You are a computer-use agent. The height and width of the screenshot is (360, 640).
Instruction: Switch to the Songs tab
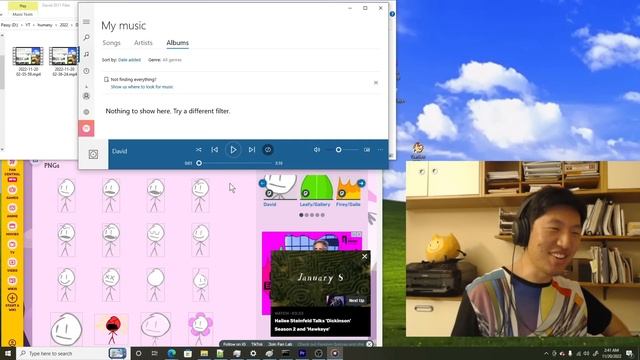111,43
